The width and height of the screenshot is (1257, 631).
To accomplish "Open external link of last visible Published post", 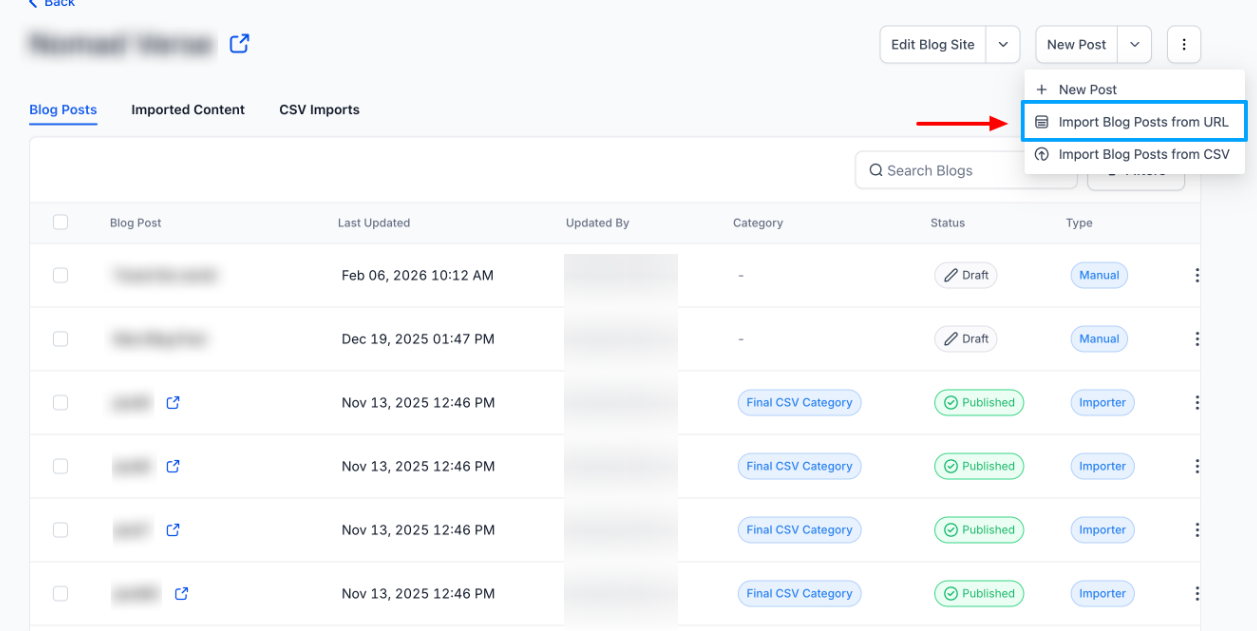I will pyautogui.click(x=181, y=594).
